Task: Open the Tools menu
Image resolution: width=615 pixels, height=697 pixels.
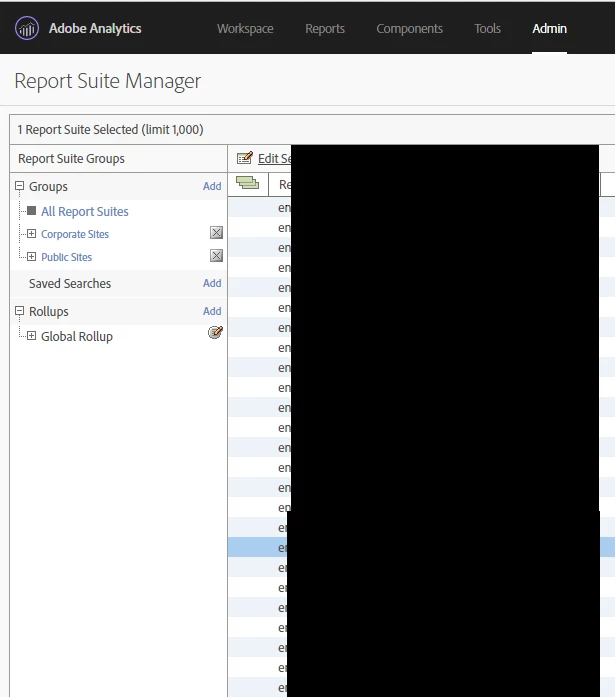Action: (x=487, y=28)
